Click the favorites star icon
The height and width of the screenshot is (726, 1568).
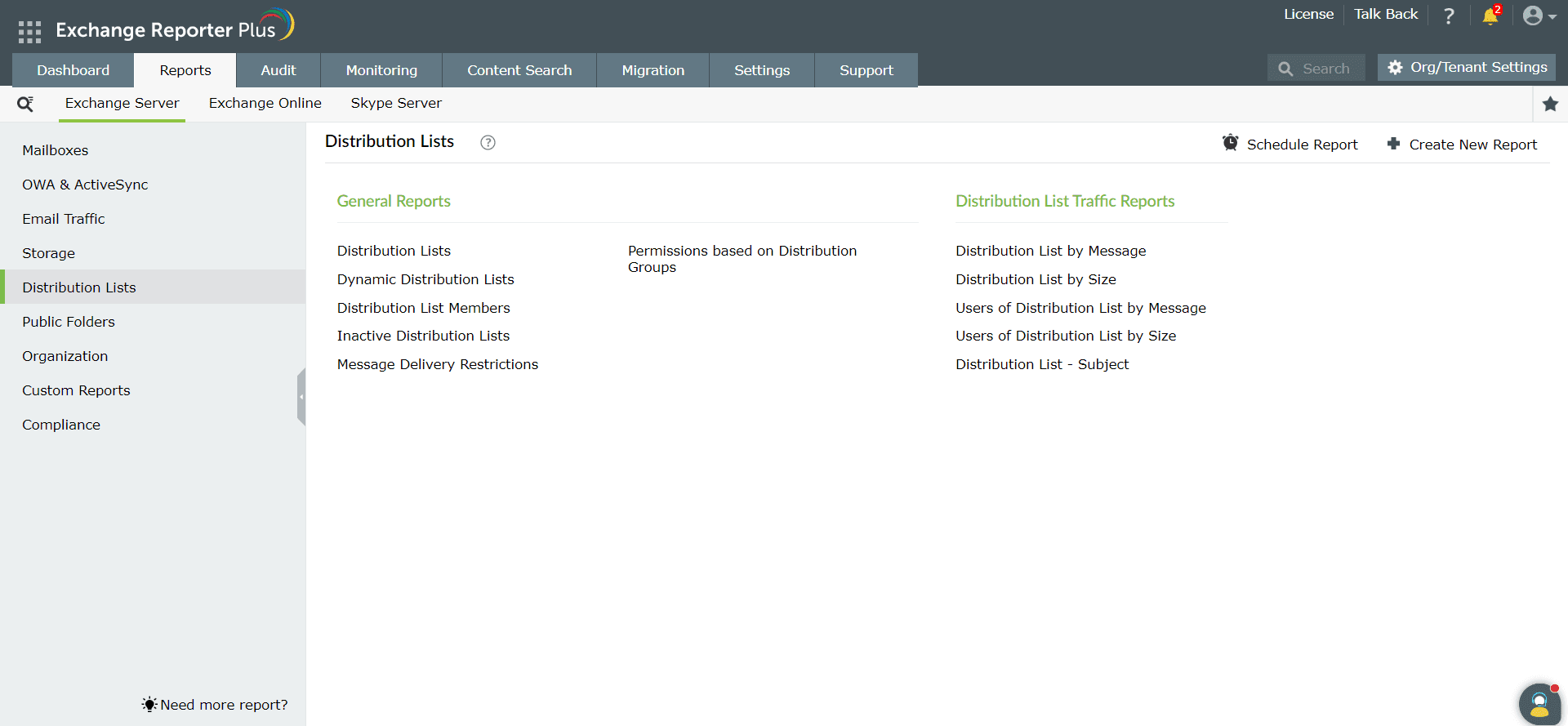click(1550, 104)
